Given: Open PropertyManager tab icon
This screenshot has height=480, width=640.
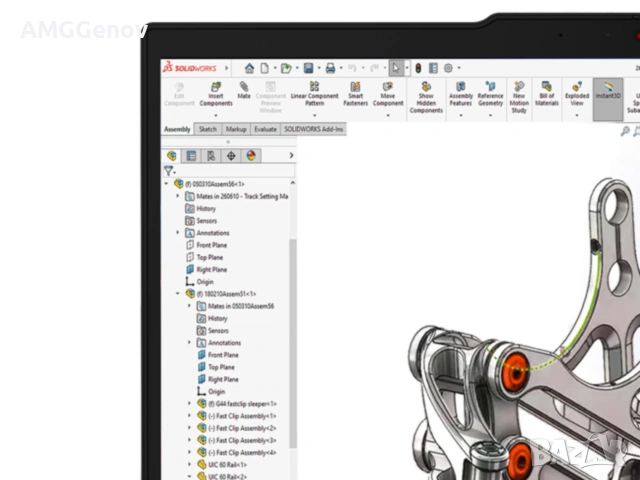Looking at the screenshot, I should tap(191, 156).
